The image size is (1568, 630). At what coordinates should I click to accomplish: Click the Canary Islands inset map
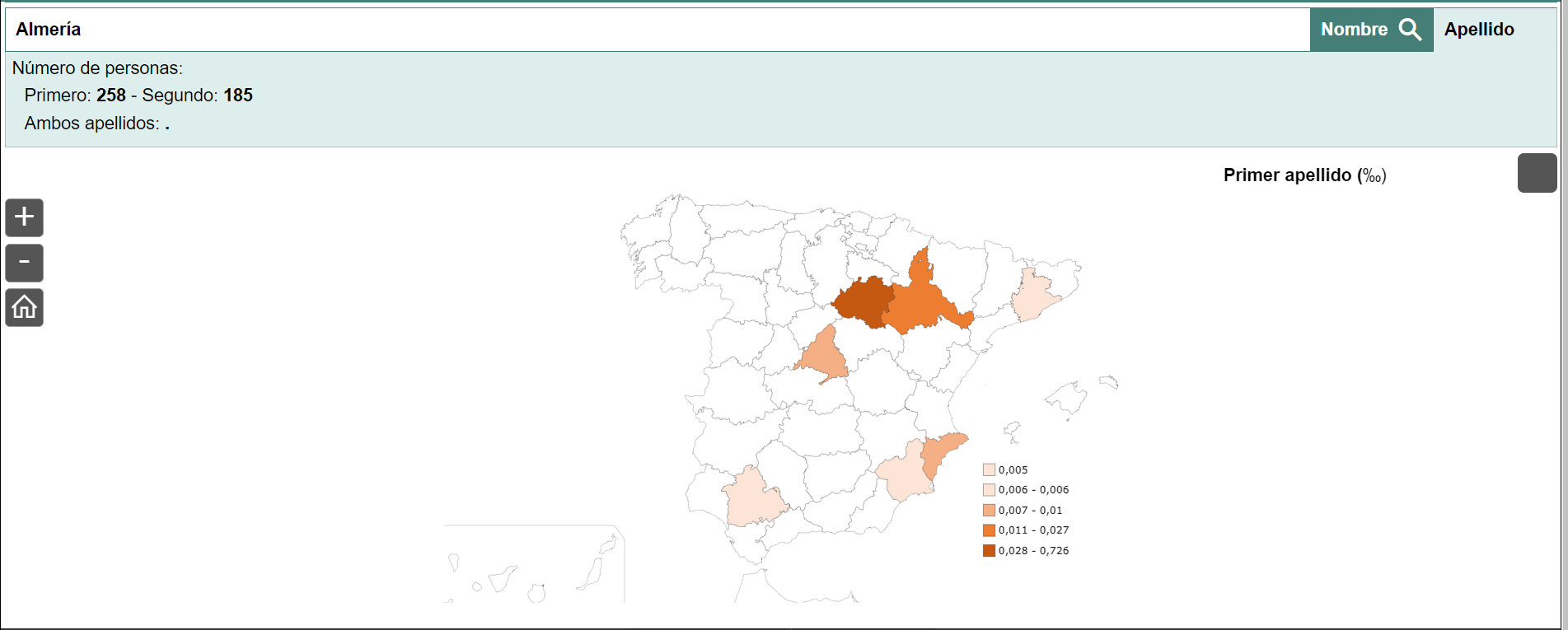coord(534,564)
